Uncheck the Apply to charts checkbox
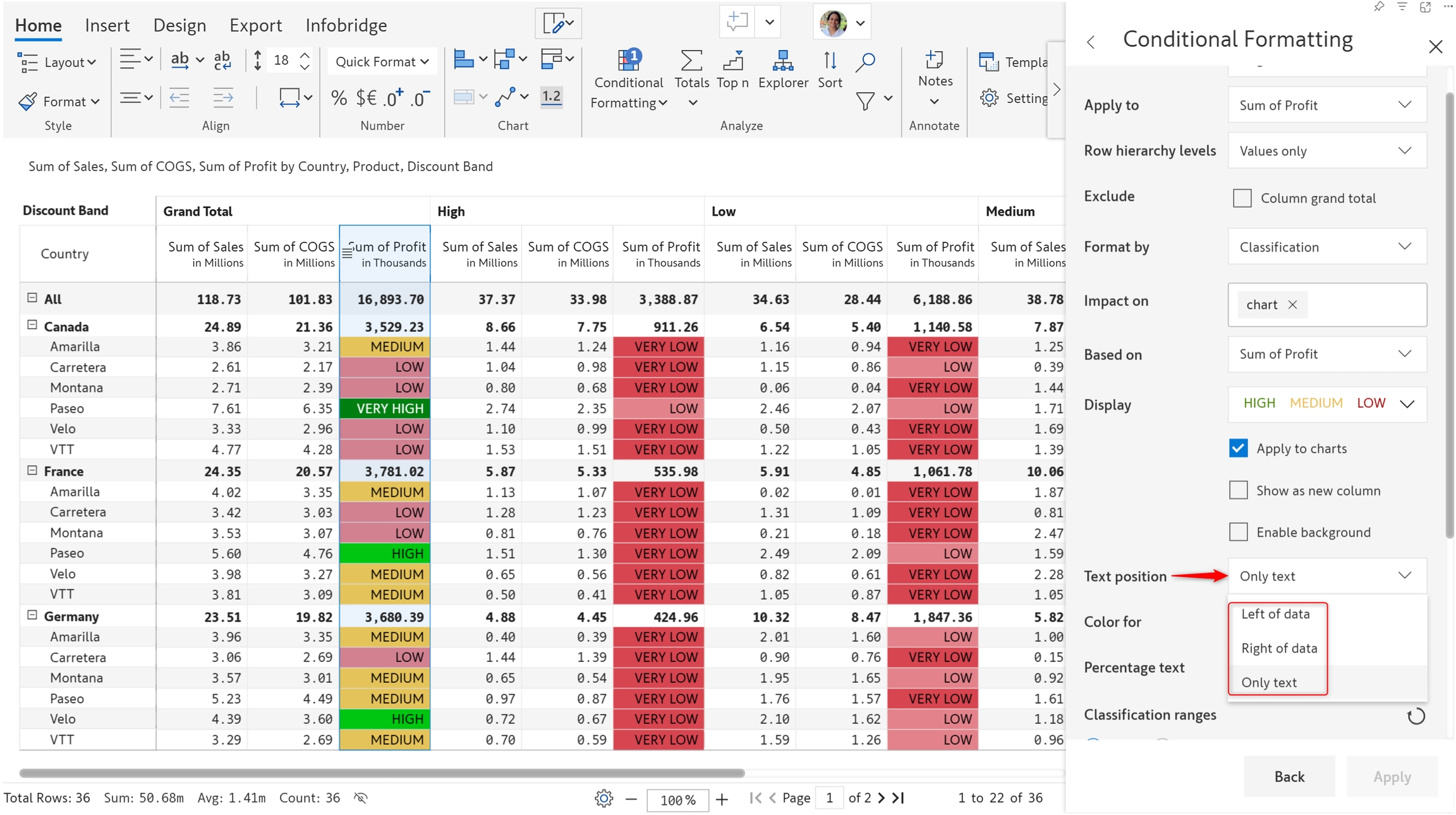The height and width of the screenshot is (815, 1456). tap(1238, 448)
